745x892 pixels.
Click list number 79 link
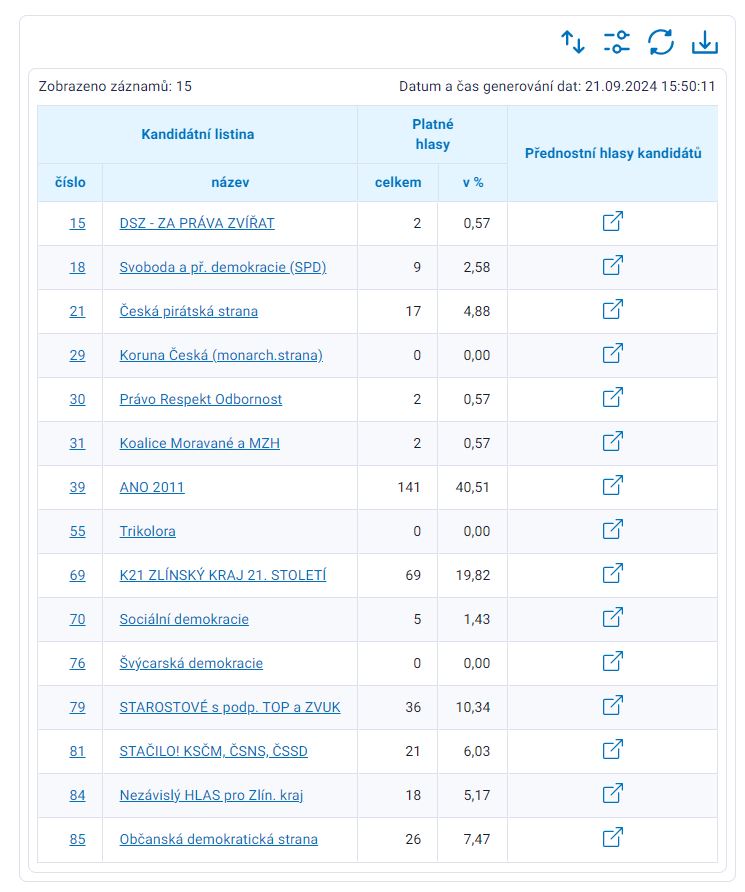tap(77, 707)
